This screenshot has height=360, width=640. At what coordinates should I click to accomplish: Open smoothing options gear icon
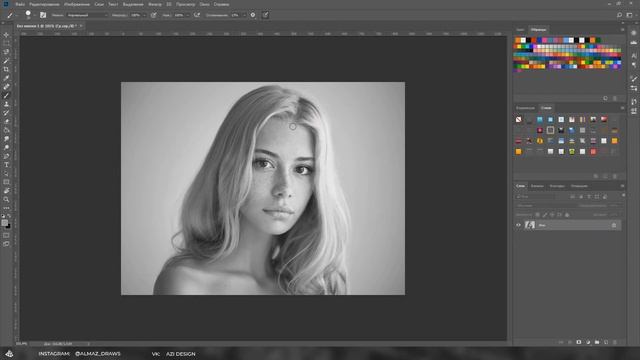(253, 15)
